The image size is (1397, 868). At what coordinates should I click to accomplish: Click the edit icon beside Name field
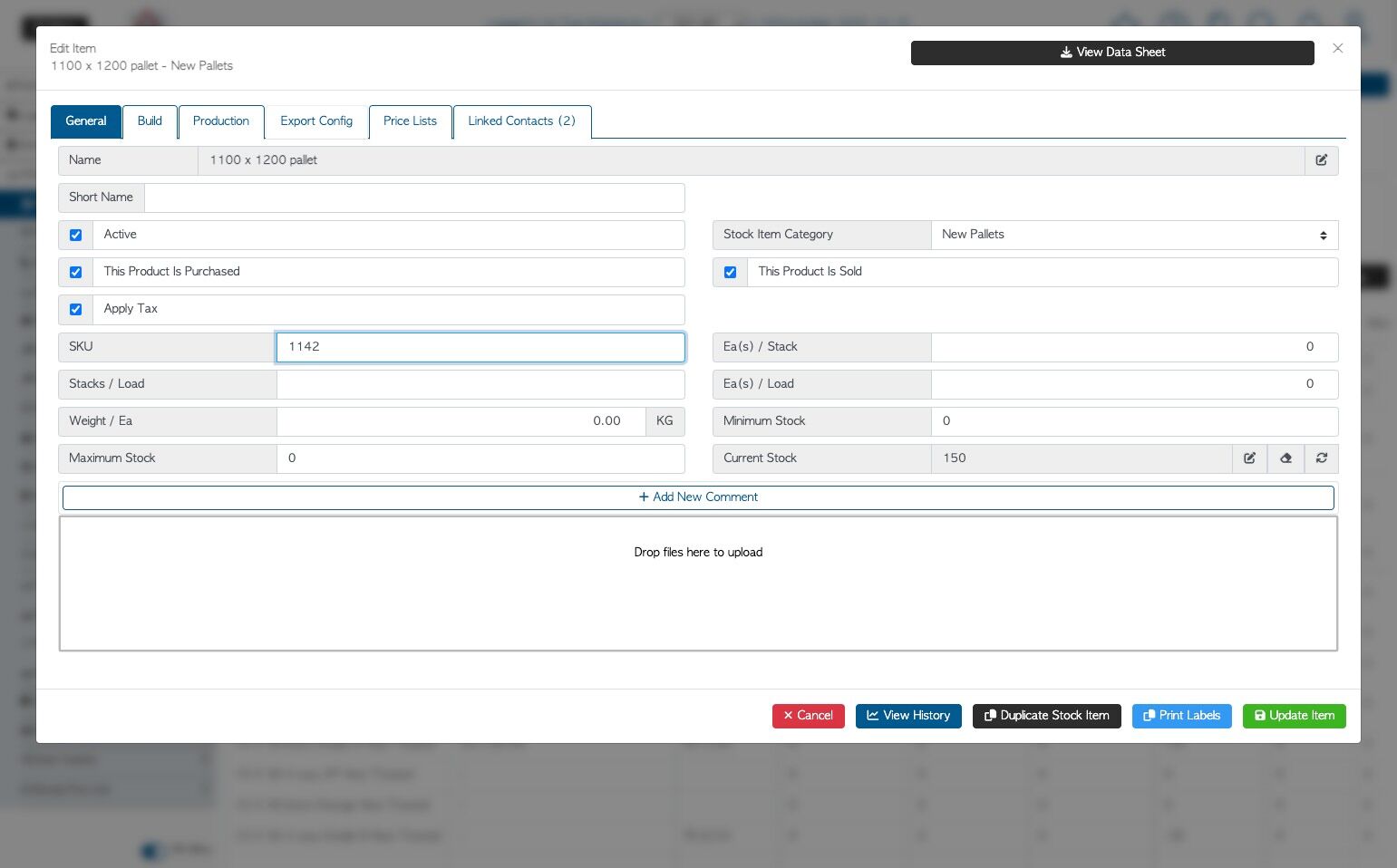coord(1321,160)
